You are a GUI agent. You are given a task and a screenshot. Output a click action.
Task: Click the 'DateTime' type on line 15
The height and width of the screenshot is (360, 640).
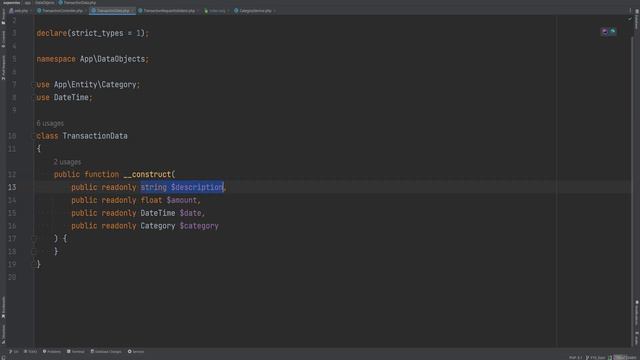tap(158, 213)
